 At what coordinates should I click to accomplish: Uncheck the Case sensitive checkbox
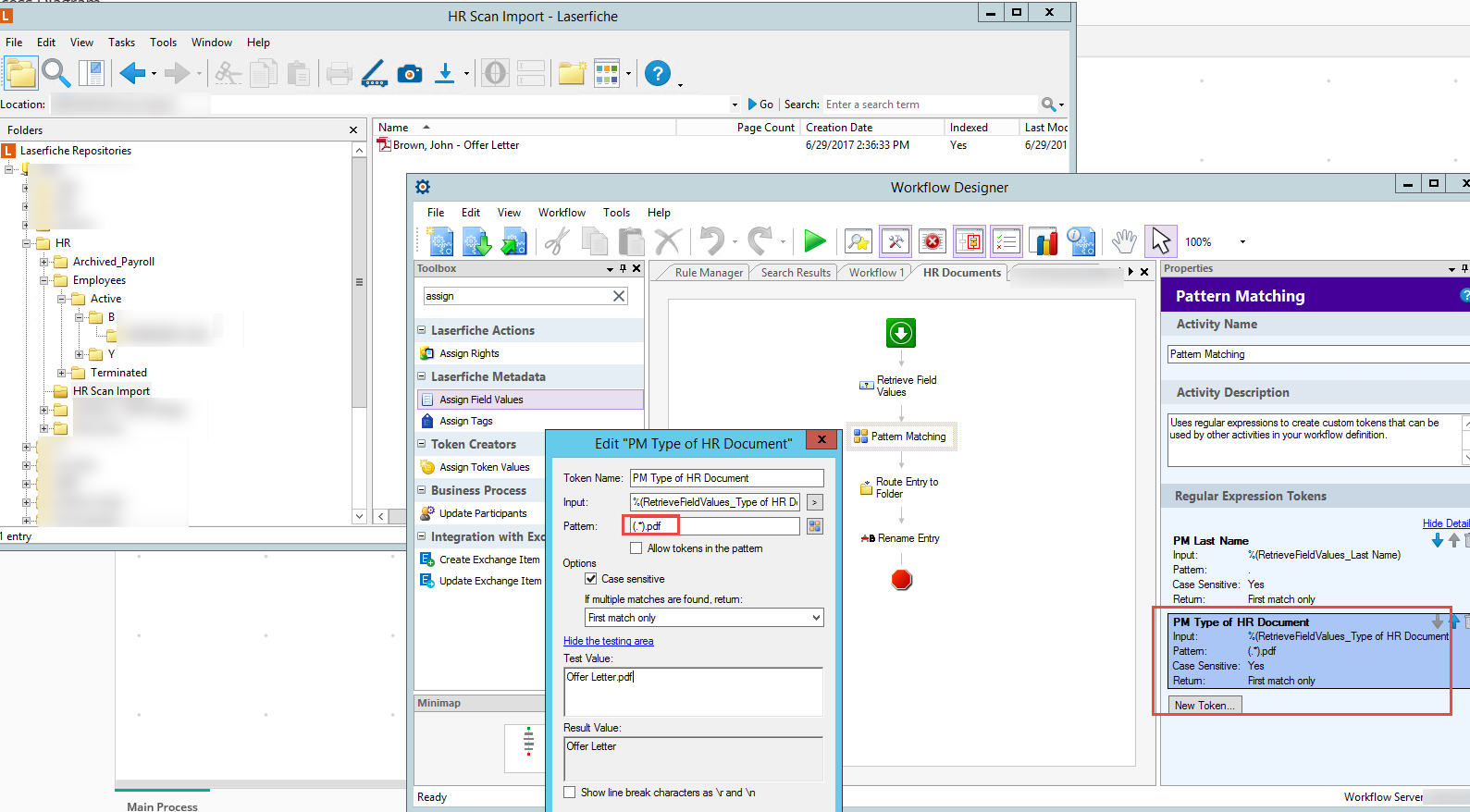(590, 579)
